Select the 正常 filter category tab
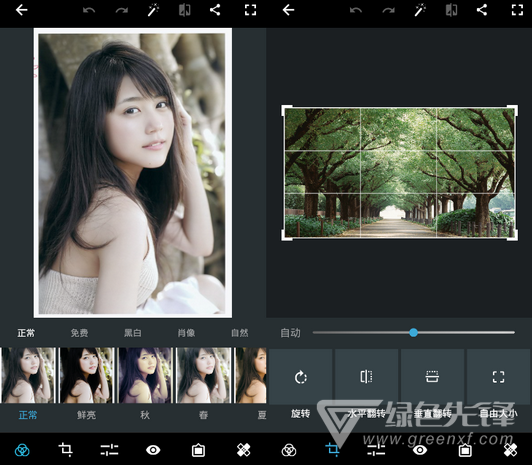 click(x=26, y=333)
